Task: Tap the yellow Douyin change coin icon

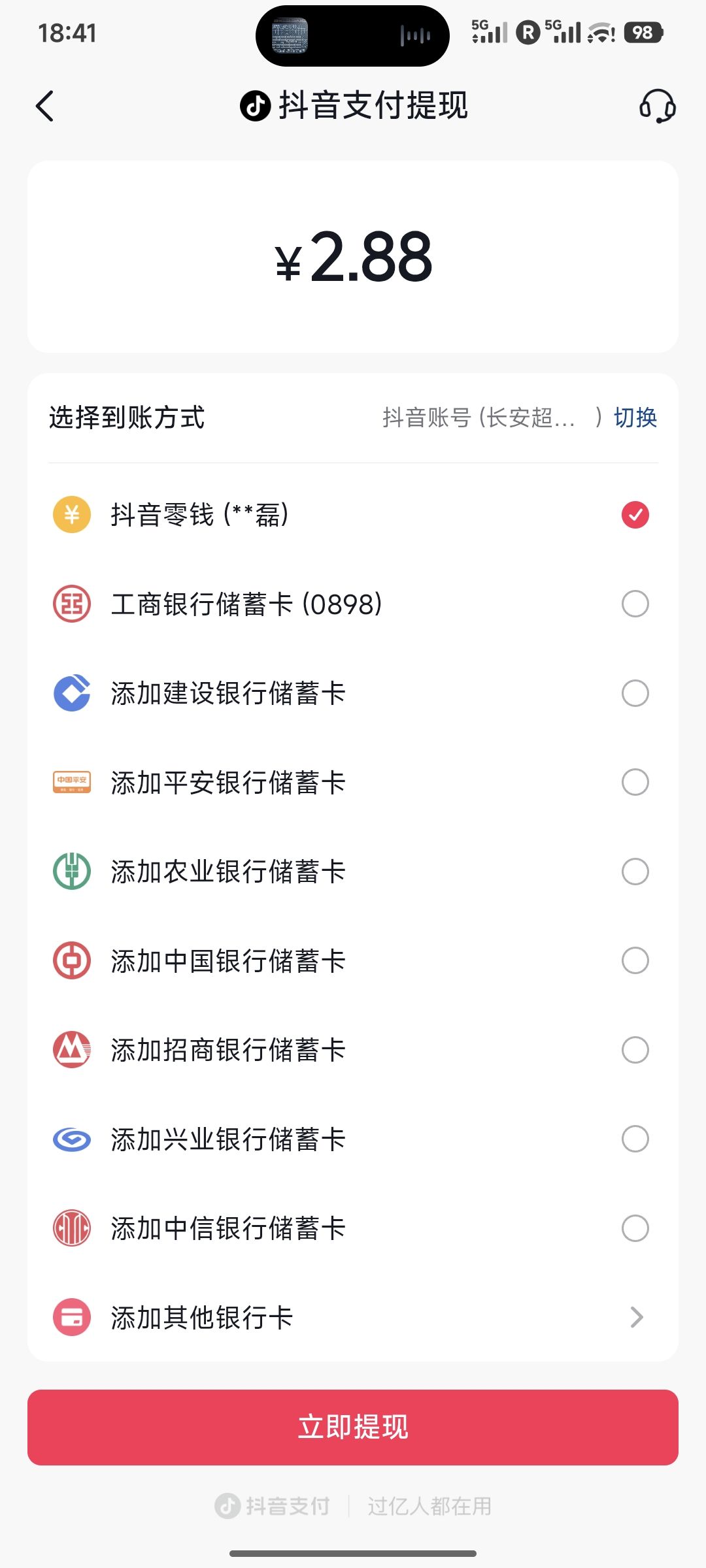Action: click(x=72, y=515)
